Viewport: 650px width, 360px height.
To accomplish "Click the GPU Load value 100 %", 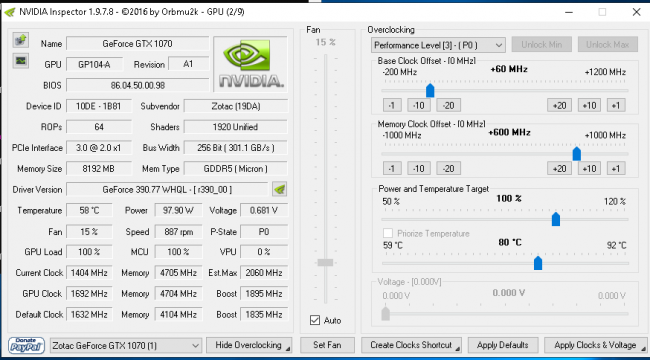I will [90, 252].
